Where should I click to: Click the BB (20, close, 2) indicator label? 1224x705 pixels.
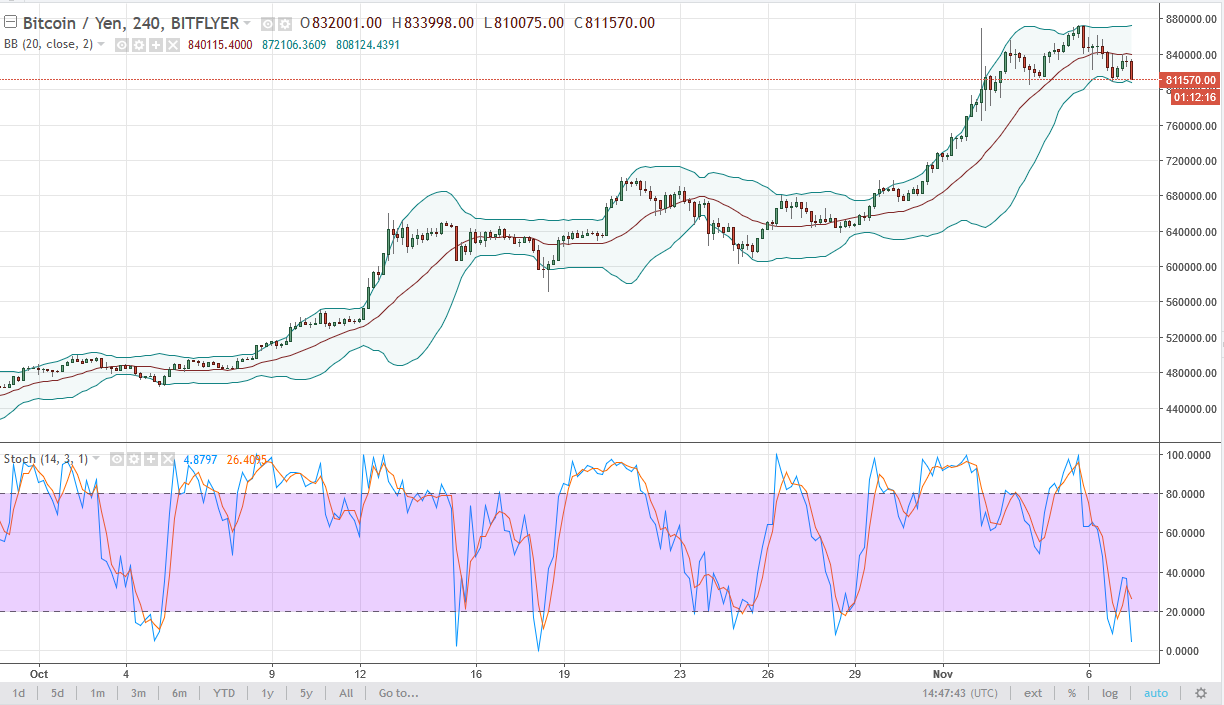48,45
